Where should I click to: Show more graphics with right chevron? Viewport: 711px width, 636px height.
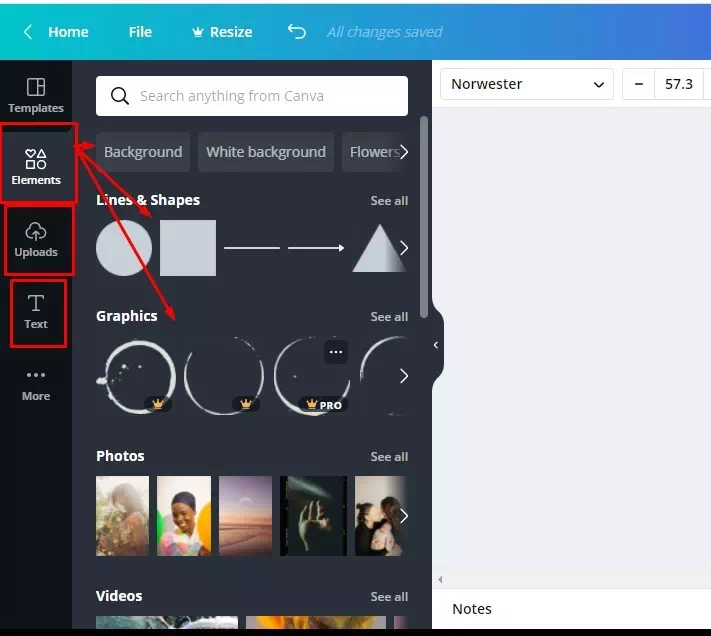[x=404, y=376]
